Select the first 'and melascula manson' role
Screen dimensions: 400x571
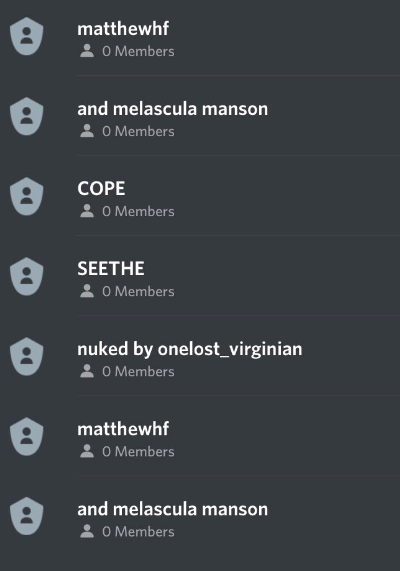[200, 116]
